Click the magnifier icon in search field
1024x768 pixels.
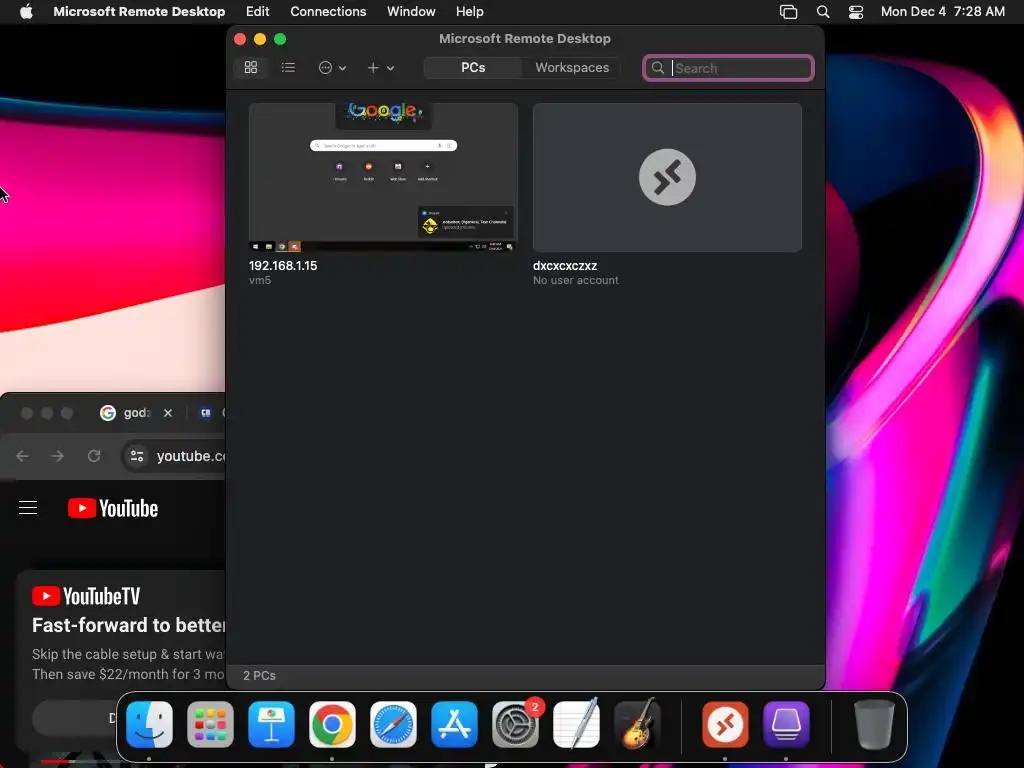tap(658, 68)
